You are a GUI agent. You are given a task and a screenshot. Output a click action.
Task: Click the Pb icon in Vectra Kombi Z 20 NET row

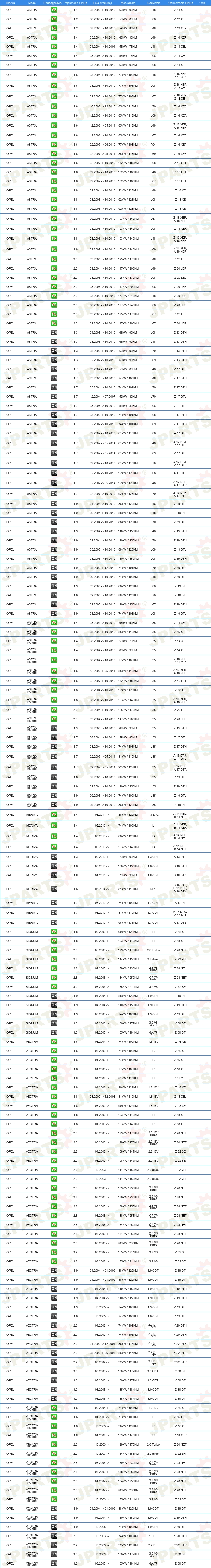54,1444
